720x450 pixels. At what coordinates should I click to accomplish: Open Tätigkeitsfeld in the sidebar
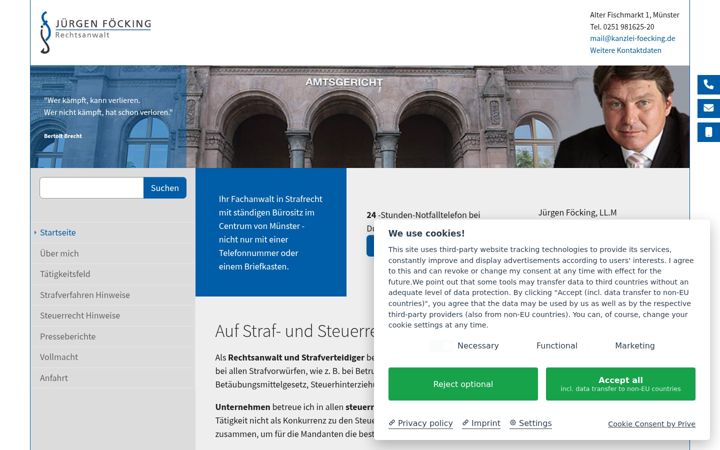(65, 274)
